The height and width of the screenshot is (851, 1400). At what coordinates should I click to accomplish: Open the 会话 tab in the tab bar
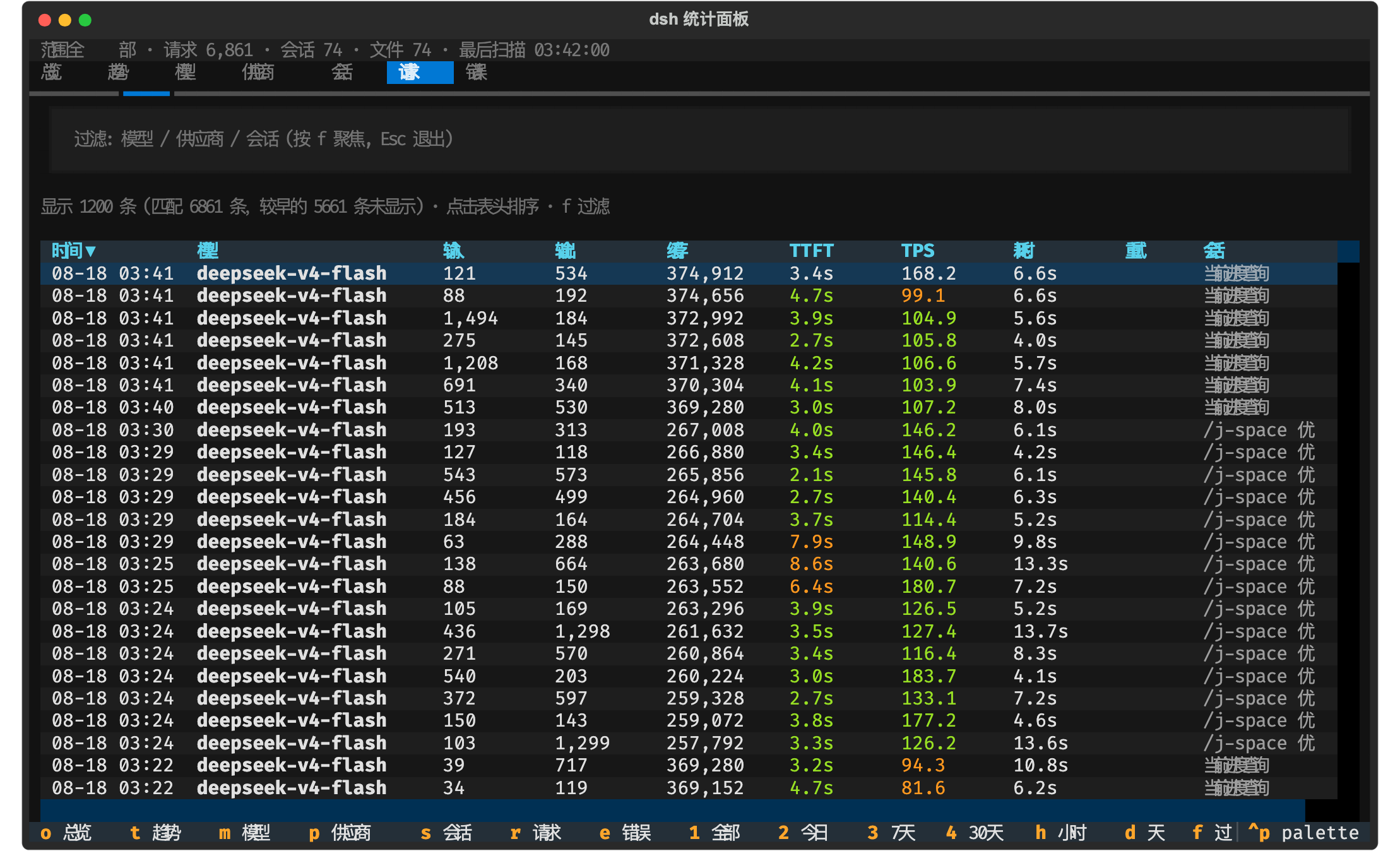pyautogui.click(x=342, y=73)
